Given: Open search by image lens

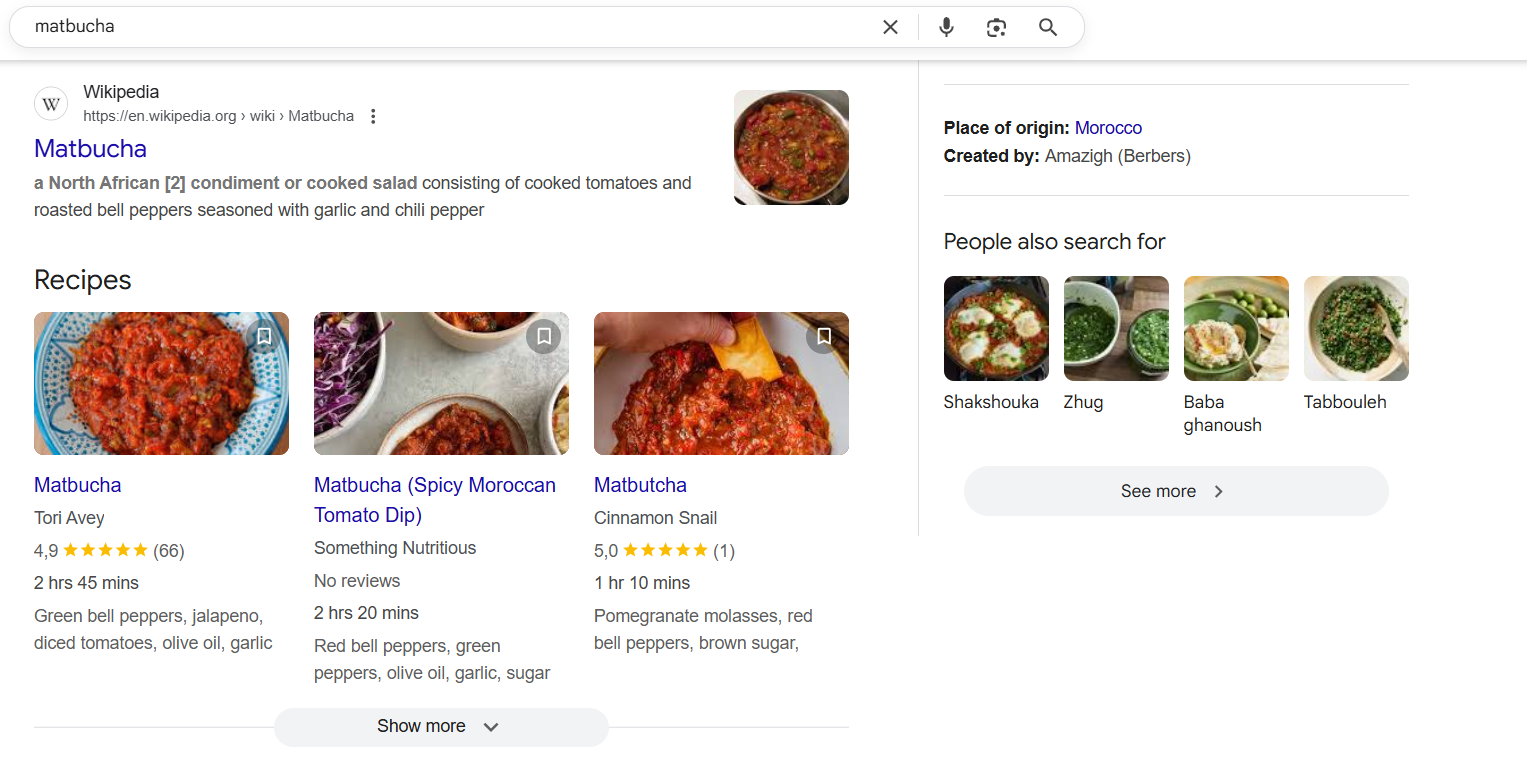Looking at the screenshot, I should coord(996,27).
